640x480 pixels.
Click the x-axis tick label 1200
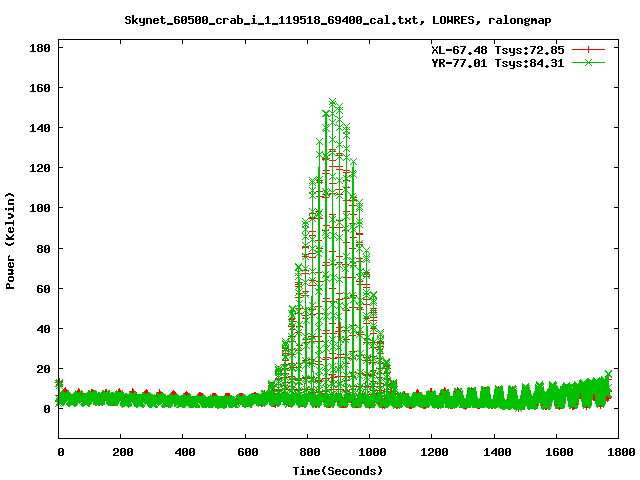[x=434, y=452]
